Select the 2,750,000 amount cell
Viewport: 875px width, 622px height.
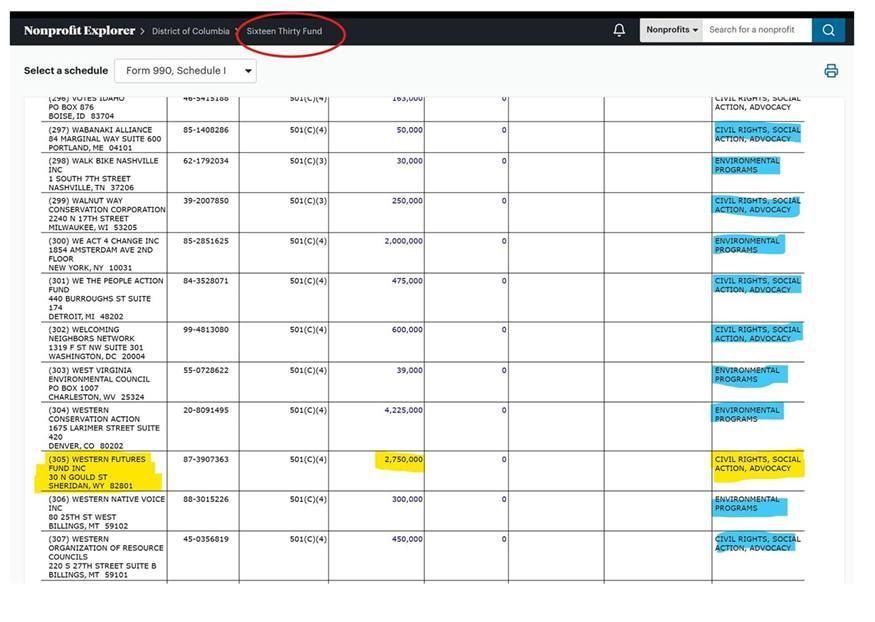coord(403,459)
